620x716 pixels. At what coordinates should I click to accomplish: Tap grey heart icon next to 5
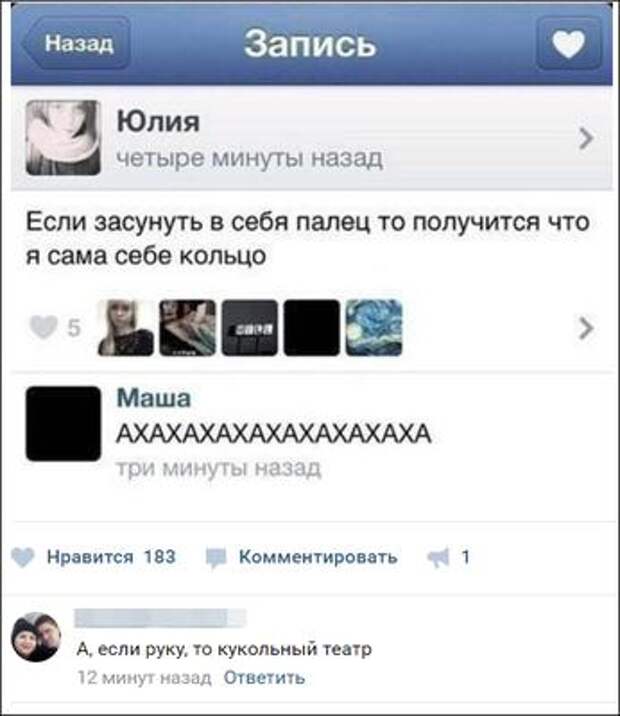[43, 327]
